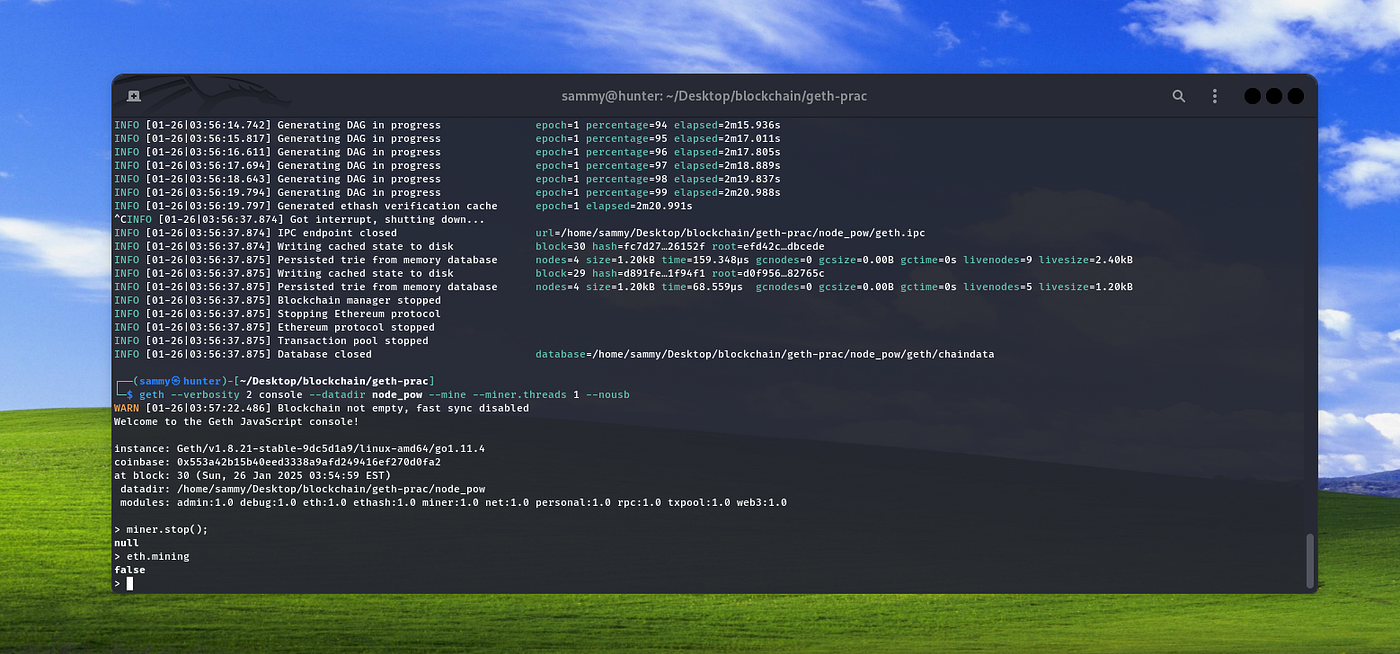Click the WARN 'Blockchain not empty' line
Screen dimensions: 1400x654
coord(322,408)
